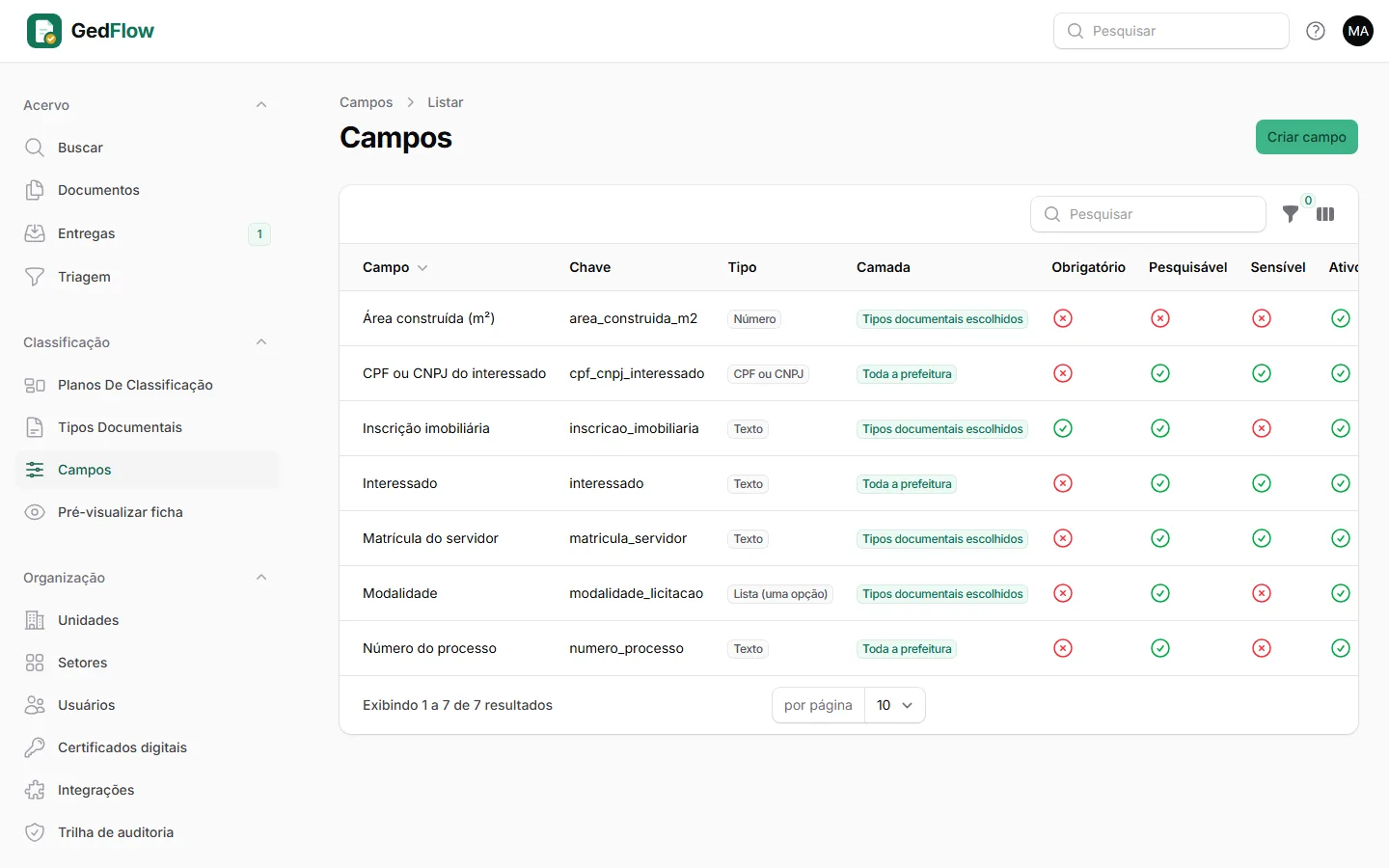Click the Pré-visualizar ficha eye icon
Screen dimensions: 1389x868
tap(35, 512)
